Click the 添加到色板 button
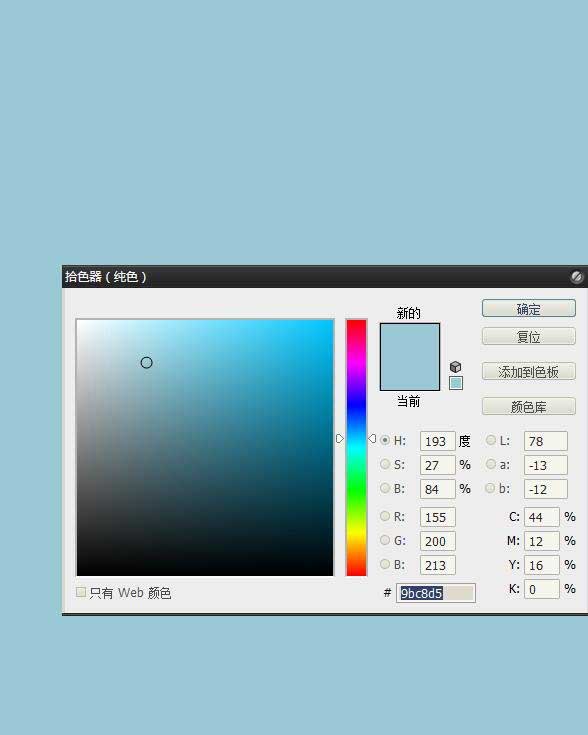Image resolution: width=588 pixels, height=735 pixels. point(528,372)
